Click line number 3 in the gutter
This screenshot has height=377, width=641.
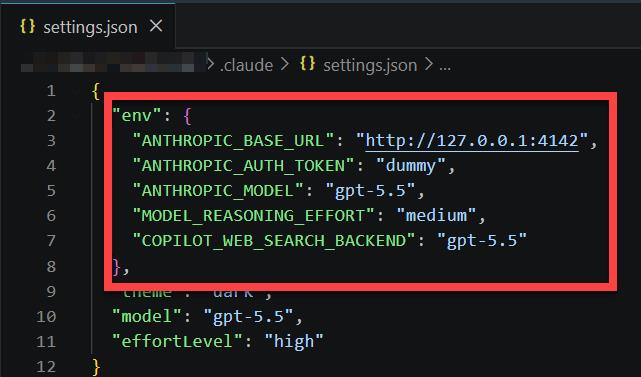51,141
